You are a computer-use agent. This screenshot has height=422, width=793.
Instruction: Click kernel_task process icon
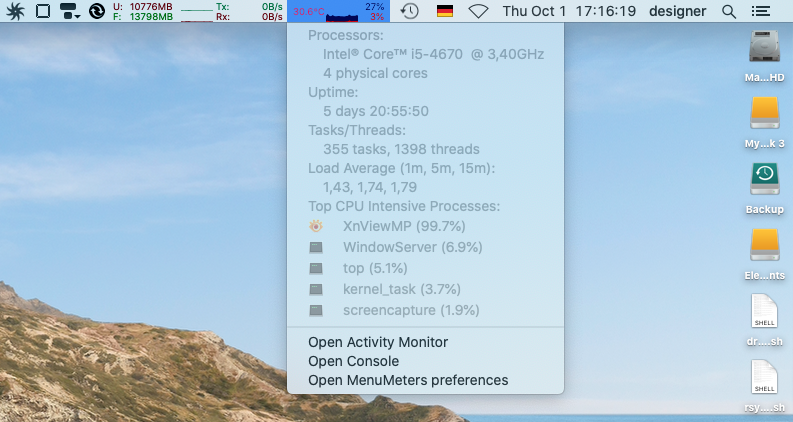click(x=316, y=289)
